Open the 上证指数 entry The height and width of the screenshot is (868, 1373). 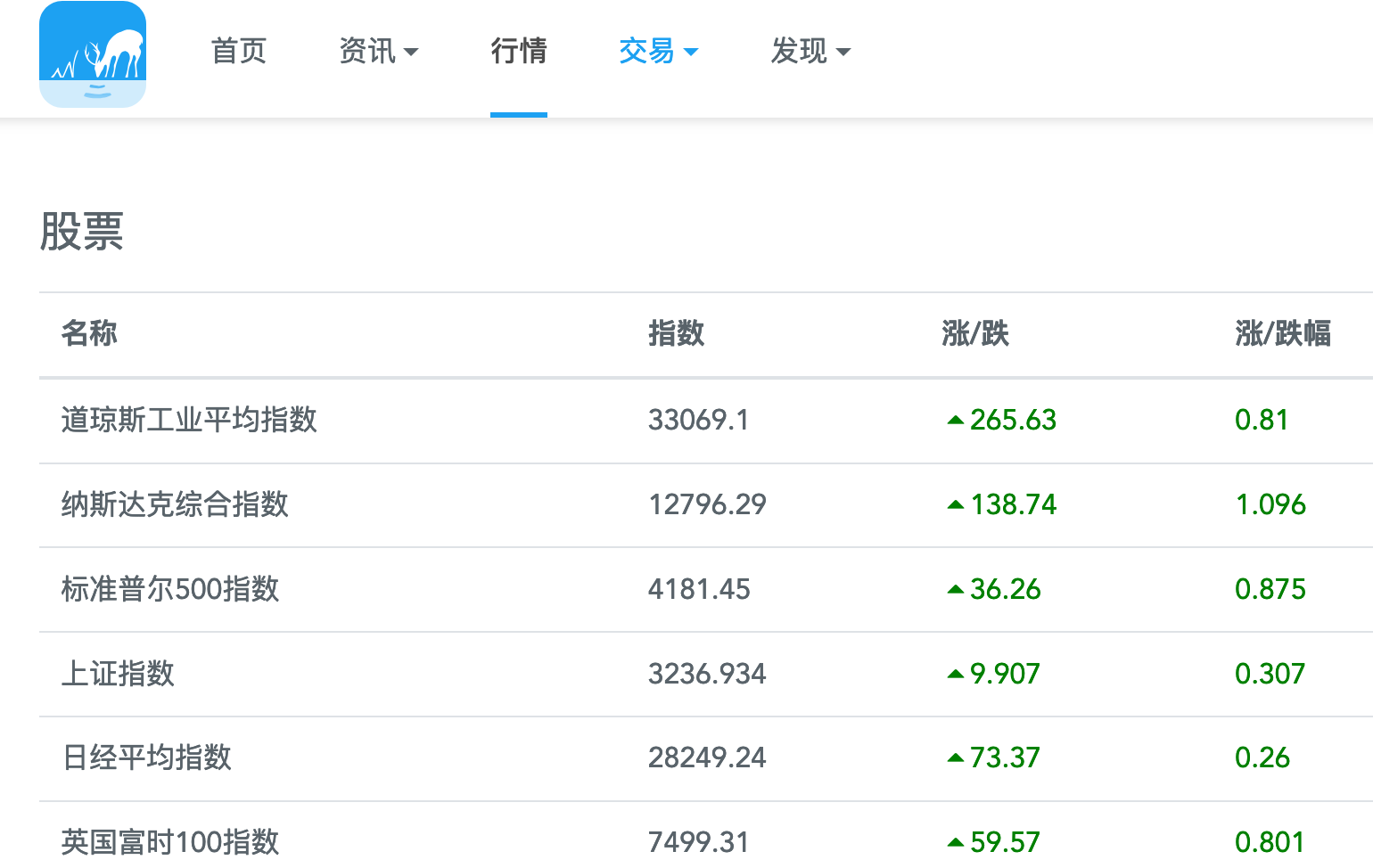[118, 674]
